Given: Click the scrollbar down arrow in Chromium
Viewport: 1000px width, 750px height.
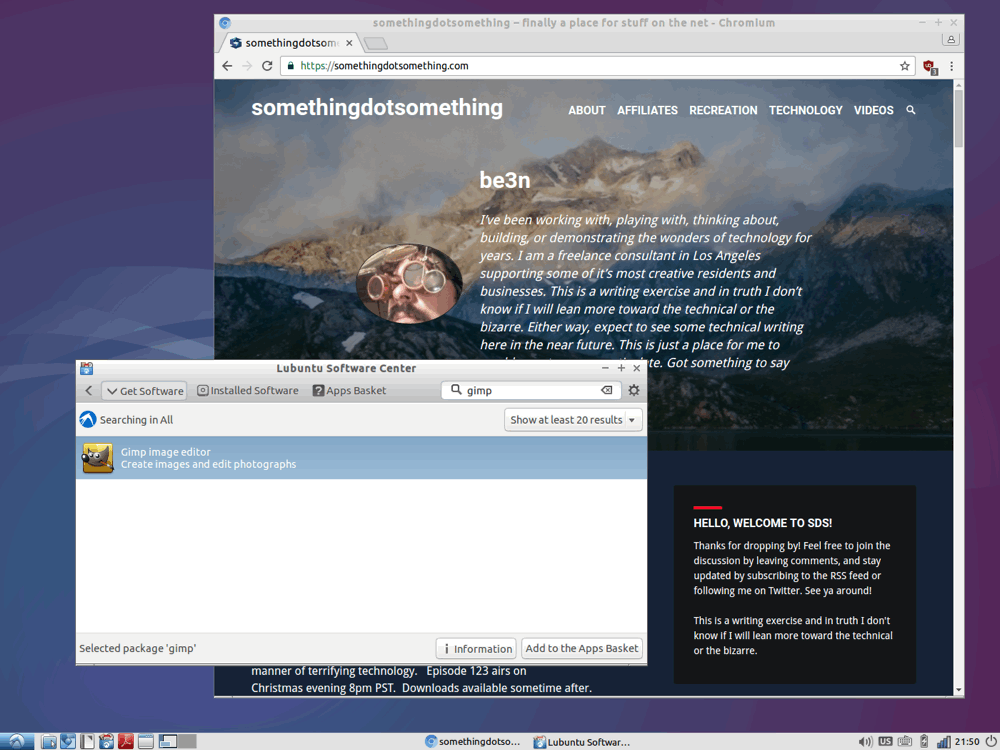Looking at the screenshot, I should pyautogui.click(x=959, y=690).
